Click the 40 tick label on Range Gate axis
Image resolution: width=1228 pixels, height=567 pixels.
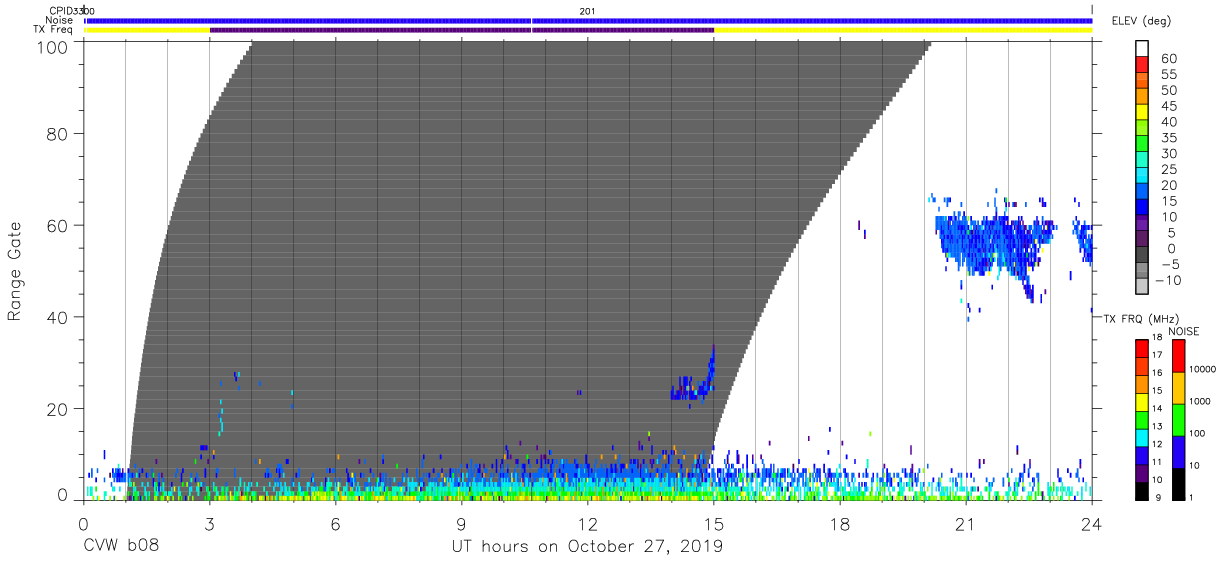pyautogui.click(x=59, y=316)
